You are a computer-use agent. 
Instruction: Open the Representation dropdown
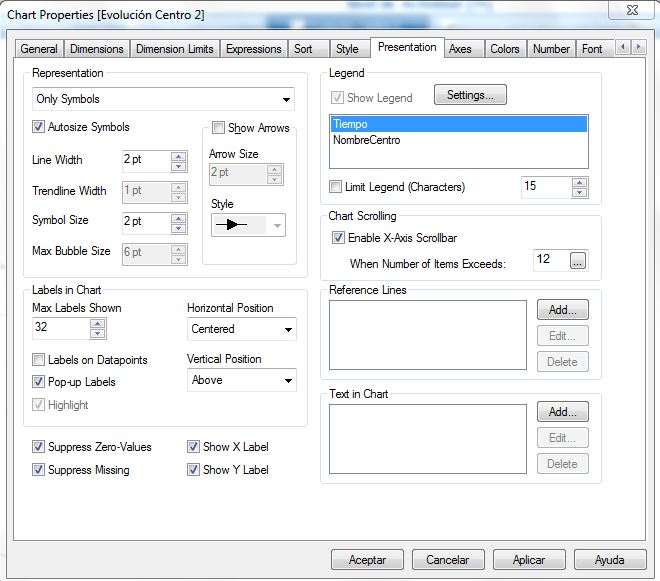click(x=288, y=99)
